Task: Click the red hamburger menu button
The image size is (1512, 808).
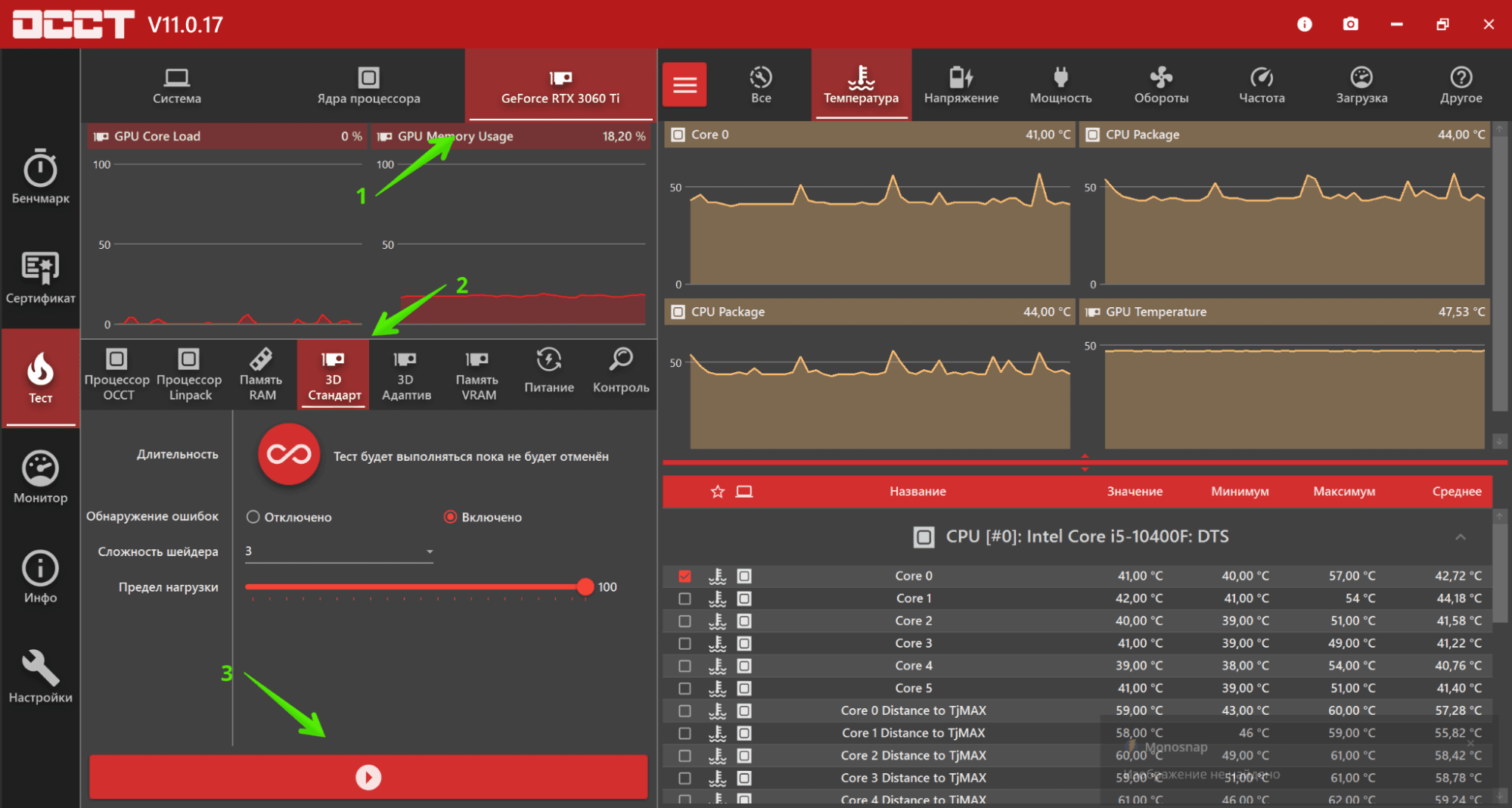Action: 685,84
